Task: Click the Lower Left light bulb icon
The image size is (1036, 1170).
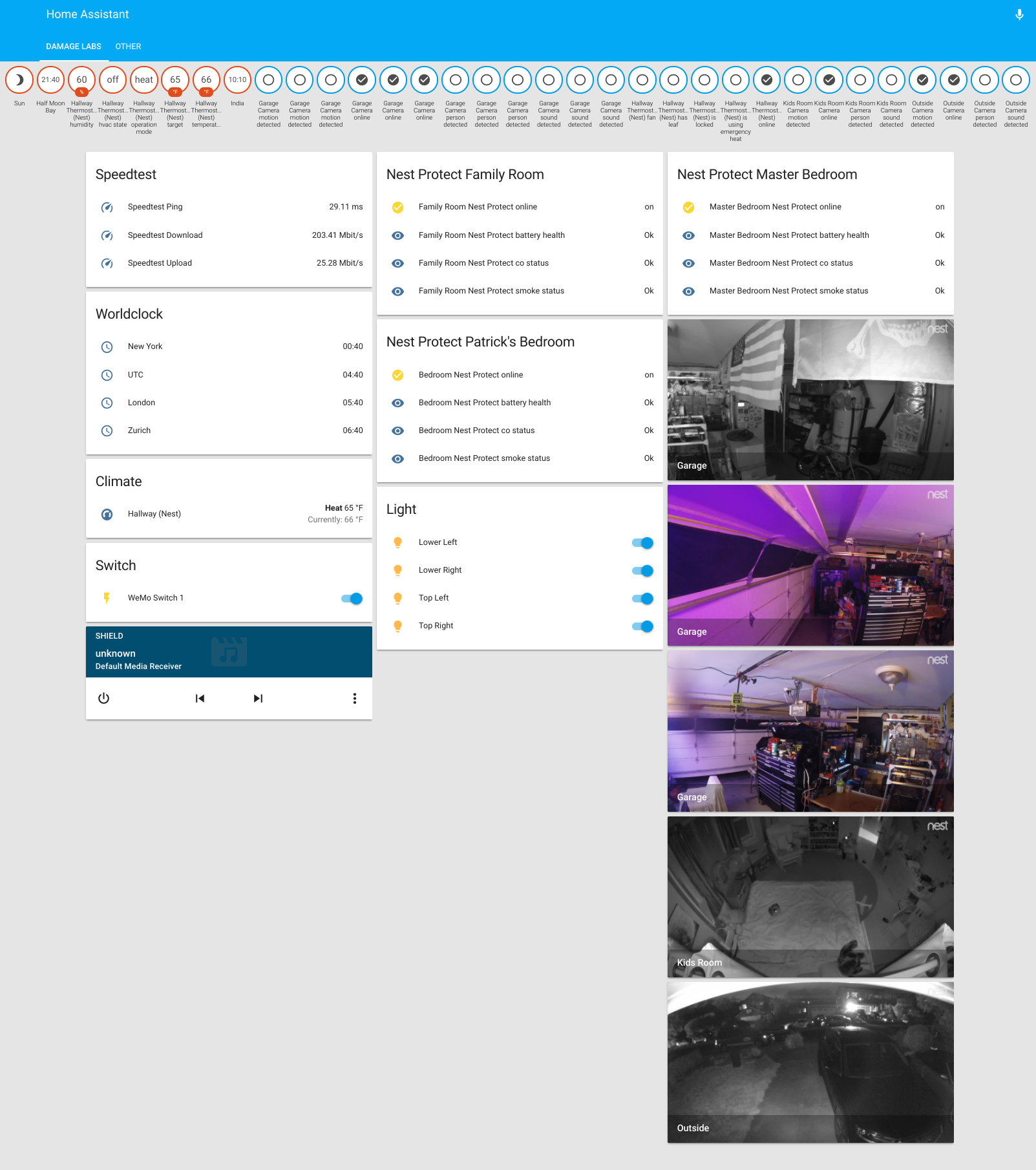Action: (x=398, y=543)
